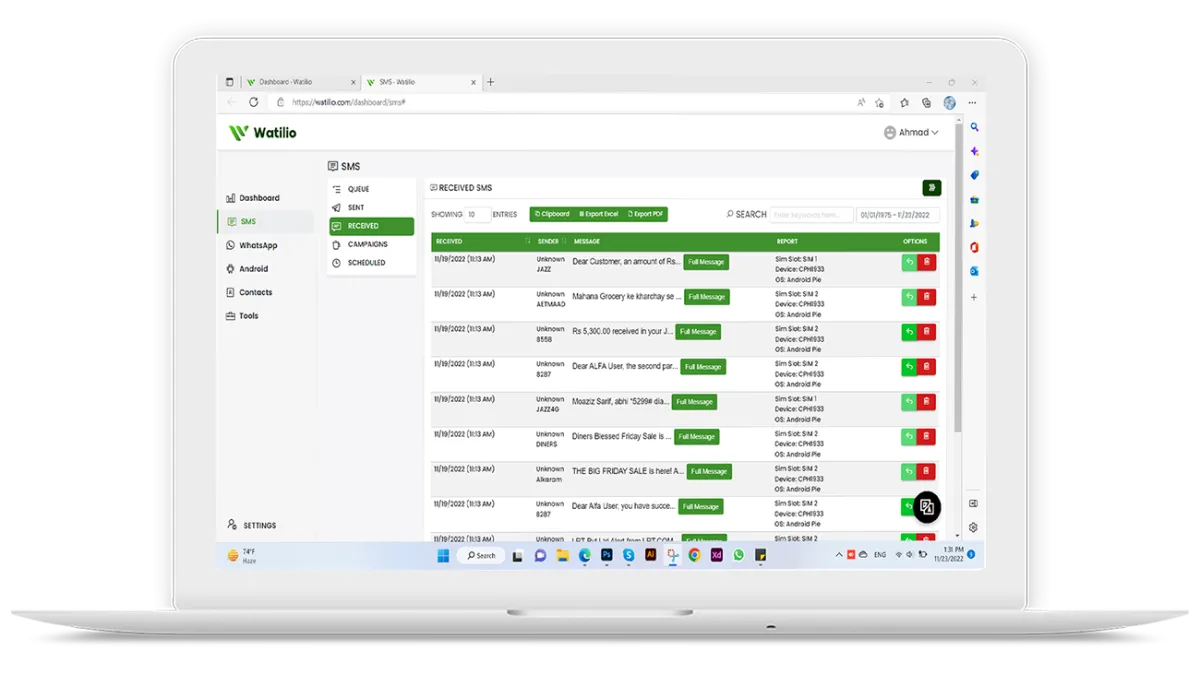The width and height of the screenshot is (1200, 674).
Task: Click the floating black translate button
Action: (927, 507)
